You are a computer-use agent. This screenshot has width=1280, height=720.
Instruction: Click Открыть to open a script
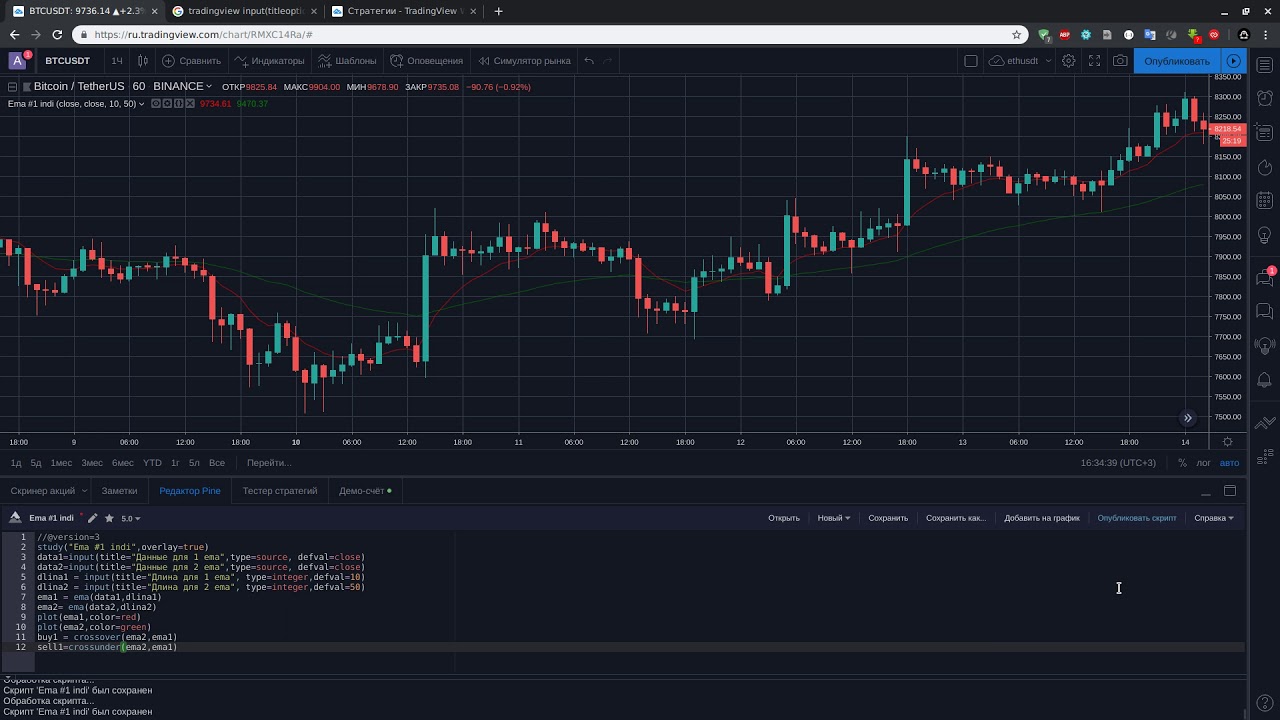click(x=784, y=518)
